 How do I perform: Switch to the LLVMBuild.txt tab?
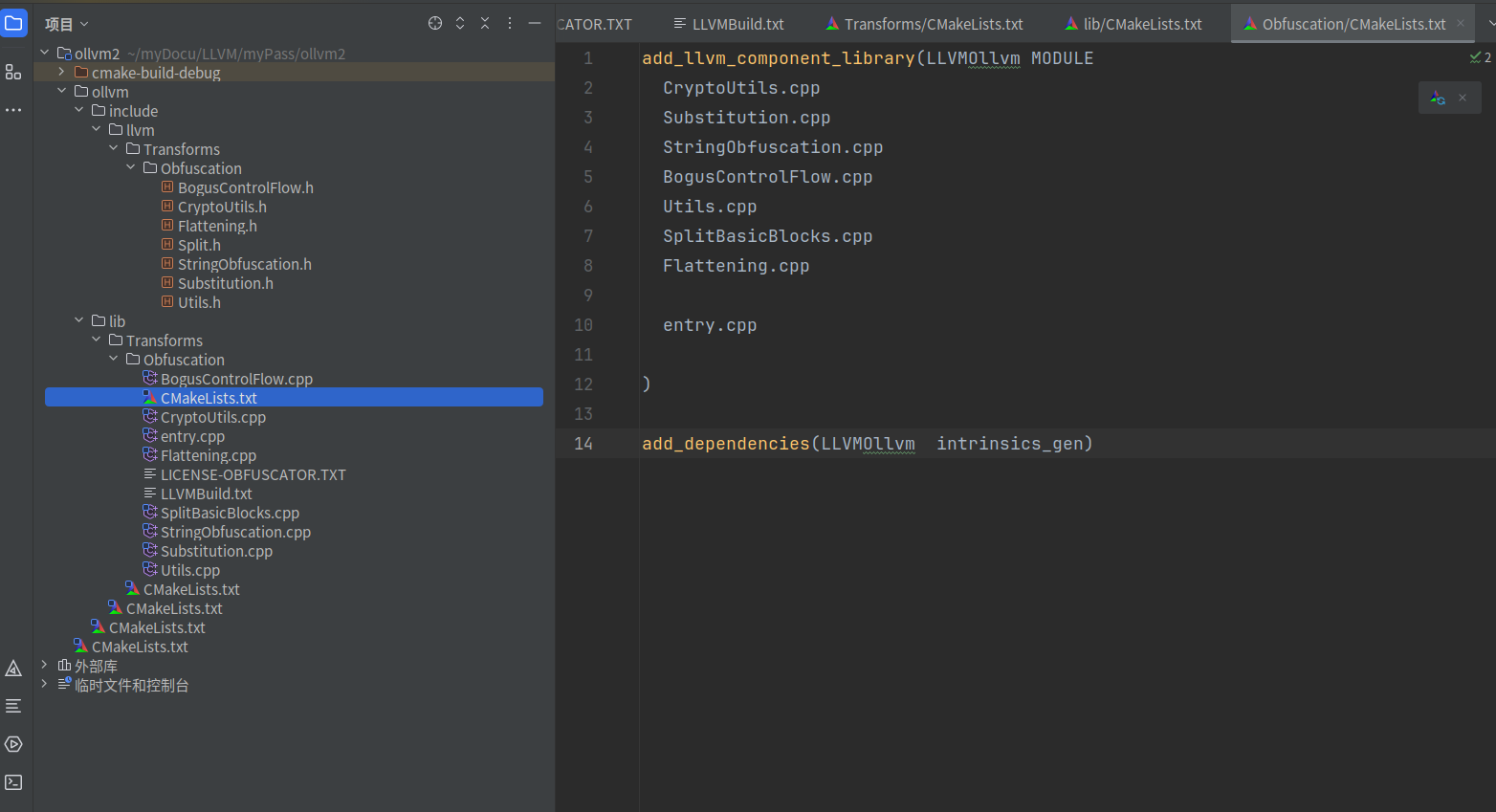729,24
